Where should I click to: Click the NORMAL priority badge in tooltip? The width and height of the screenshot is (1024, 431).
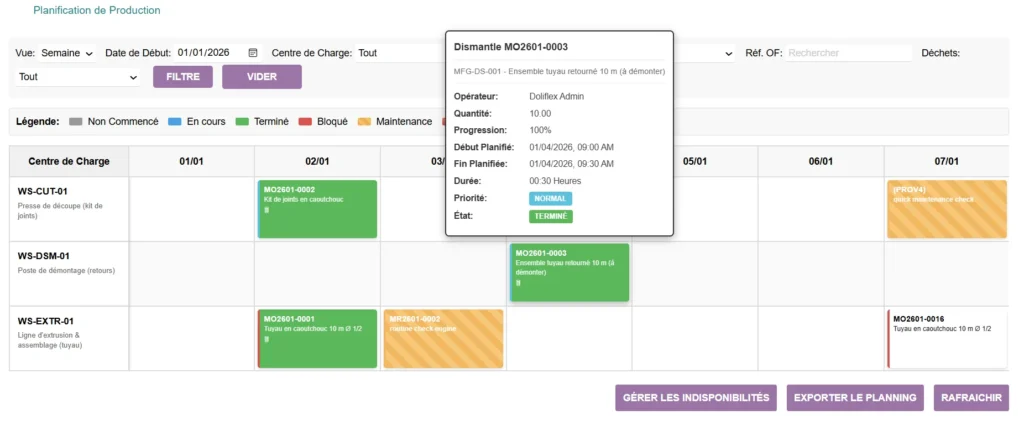pyautogui.click(x=551, y=199)
